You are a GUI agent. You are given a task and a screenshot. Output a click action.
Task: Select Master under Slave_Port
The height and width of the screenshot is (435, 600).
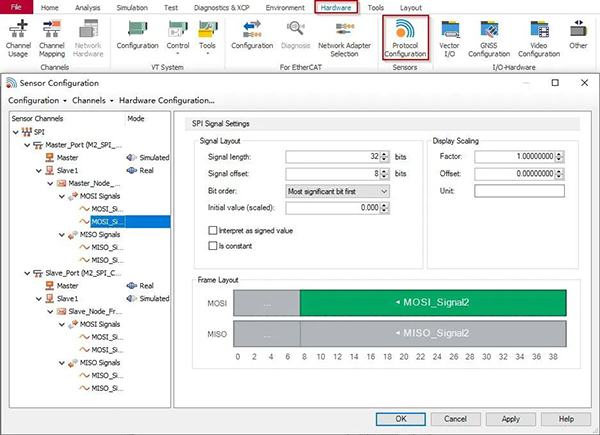point(67,286)
